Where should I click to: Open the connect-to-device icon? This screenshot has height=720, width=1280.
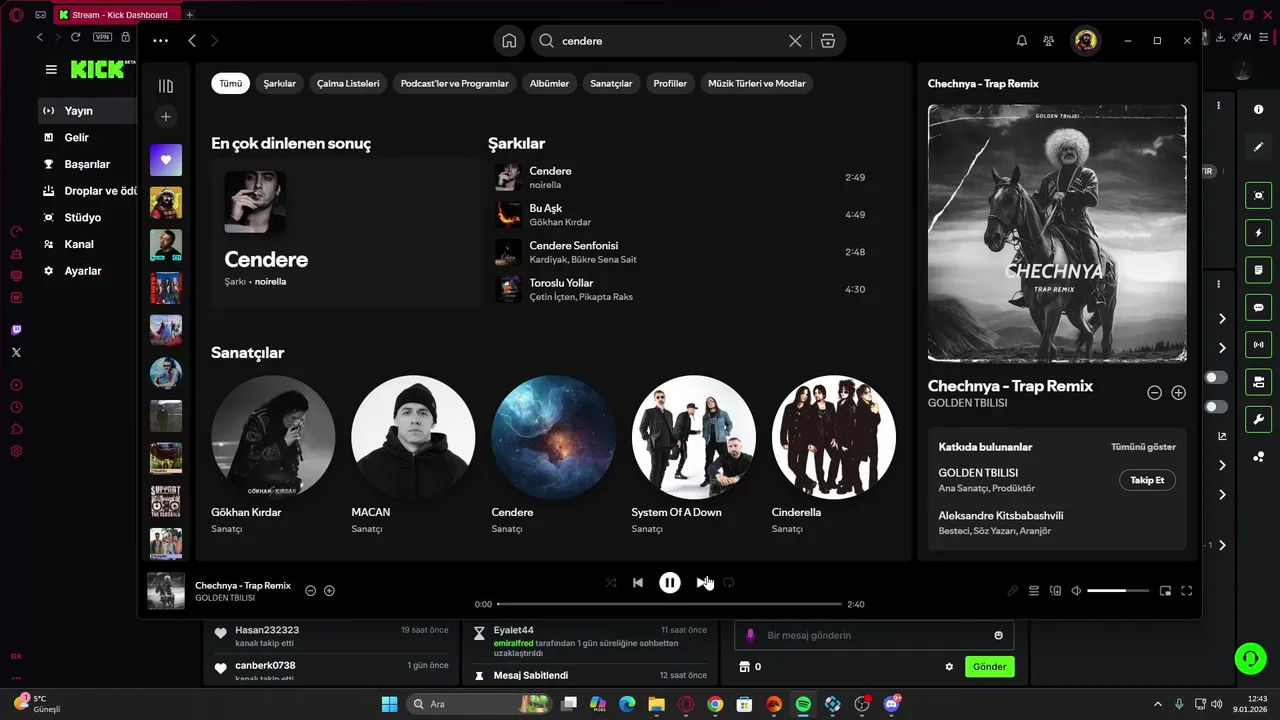[x=1055, y=591]
